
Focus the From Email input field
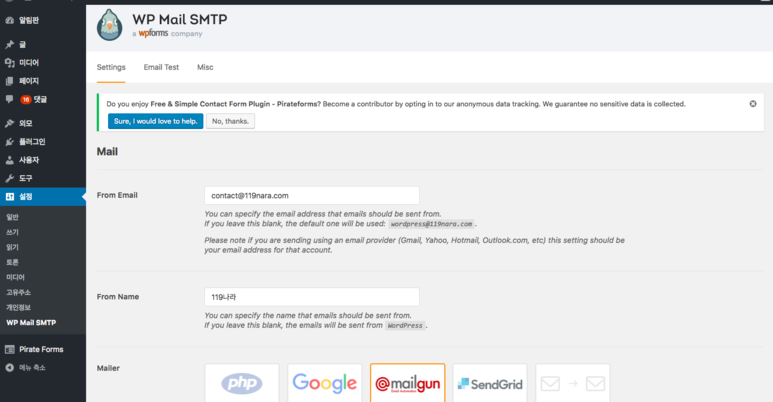coord(312,195)
